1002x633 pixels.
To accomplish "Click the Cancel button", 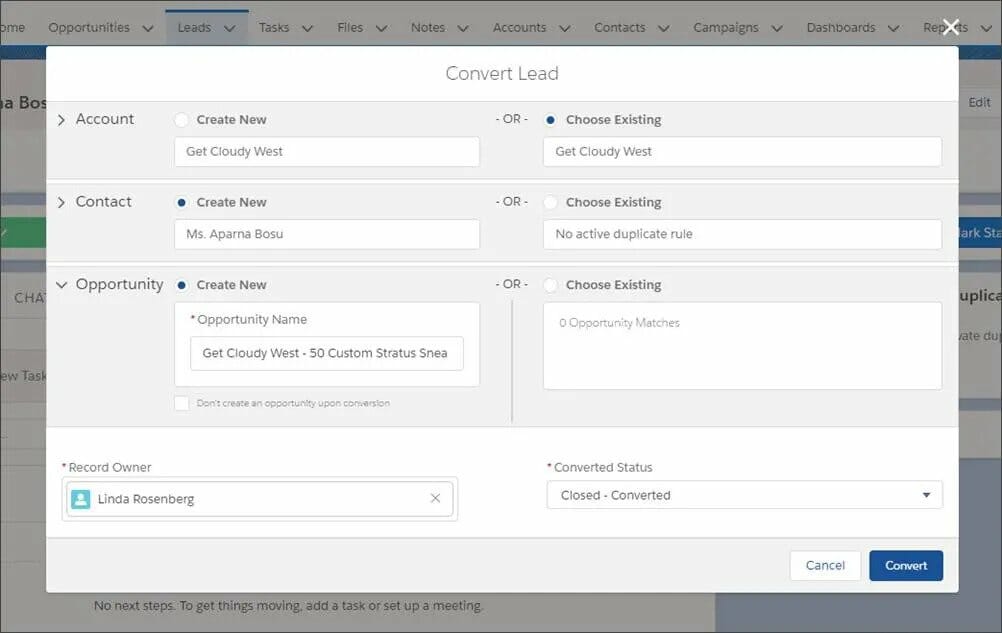I will (x=825, y=565).
